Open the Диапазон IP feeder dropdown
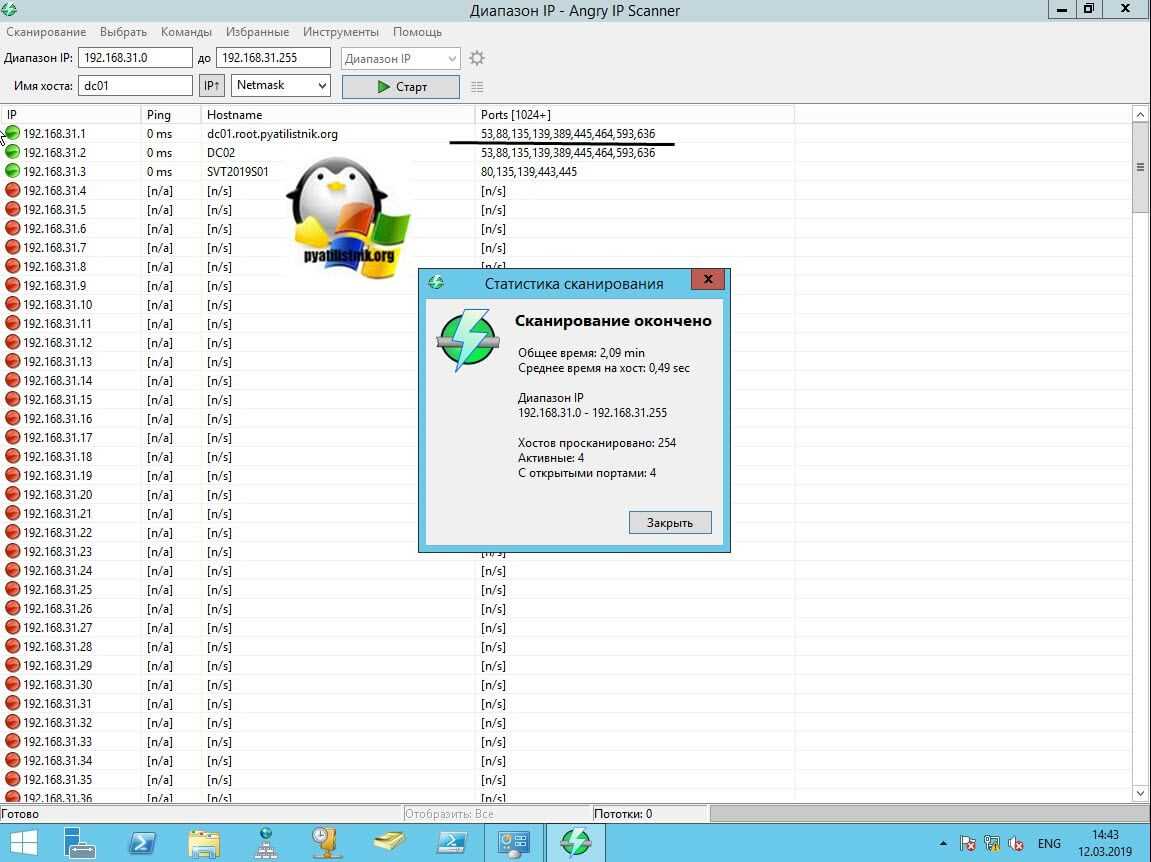1151x862 pixels. [400, 59]
